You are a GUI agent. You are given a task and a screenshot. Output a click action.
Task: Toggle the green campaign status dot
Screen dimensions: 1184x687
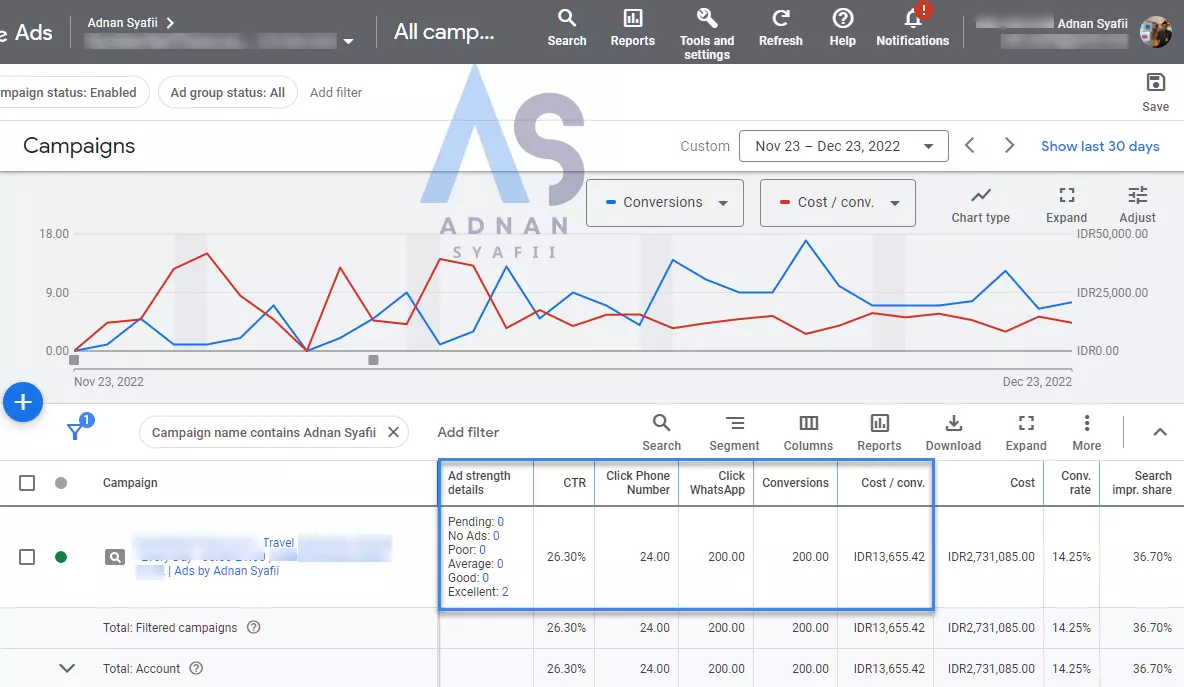pos(61,557)
